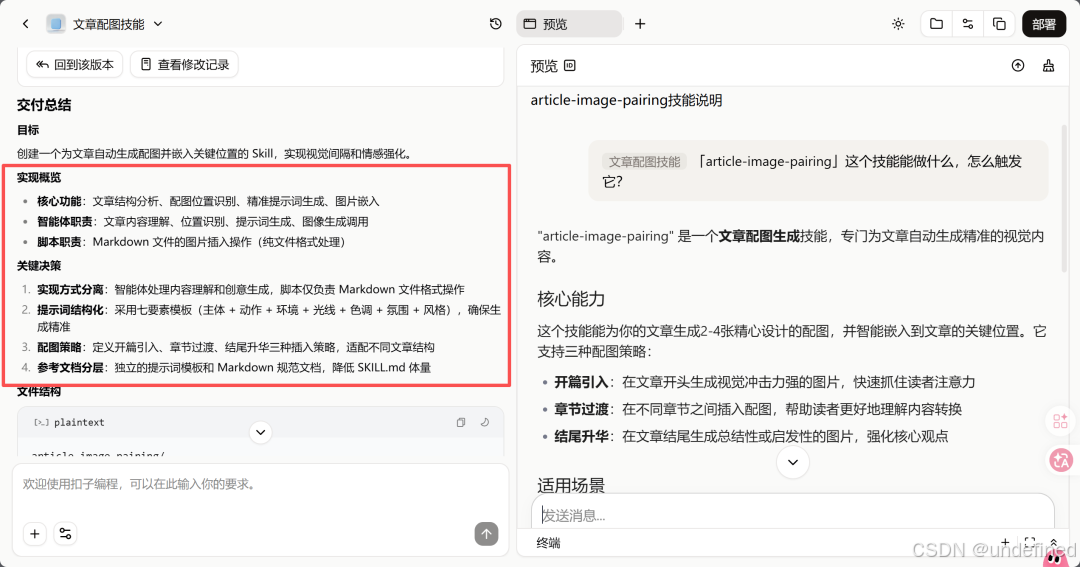Click the clear broom icon in preview header

point(1048,65)
